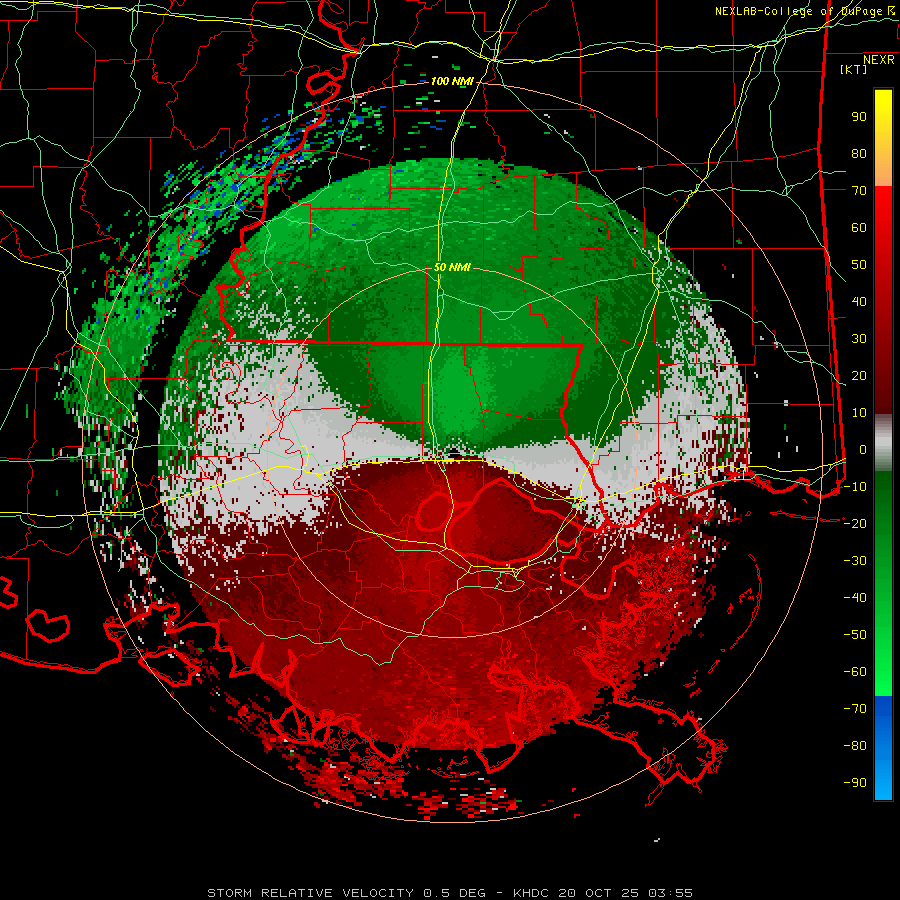Viewport: 900px width, 900px height.
Task: Click the 'KHDC 20 OCT 25 03:55' timestamp
Action: (x=603, y=893)
